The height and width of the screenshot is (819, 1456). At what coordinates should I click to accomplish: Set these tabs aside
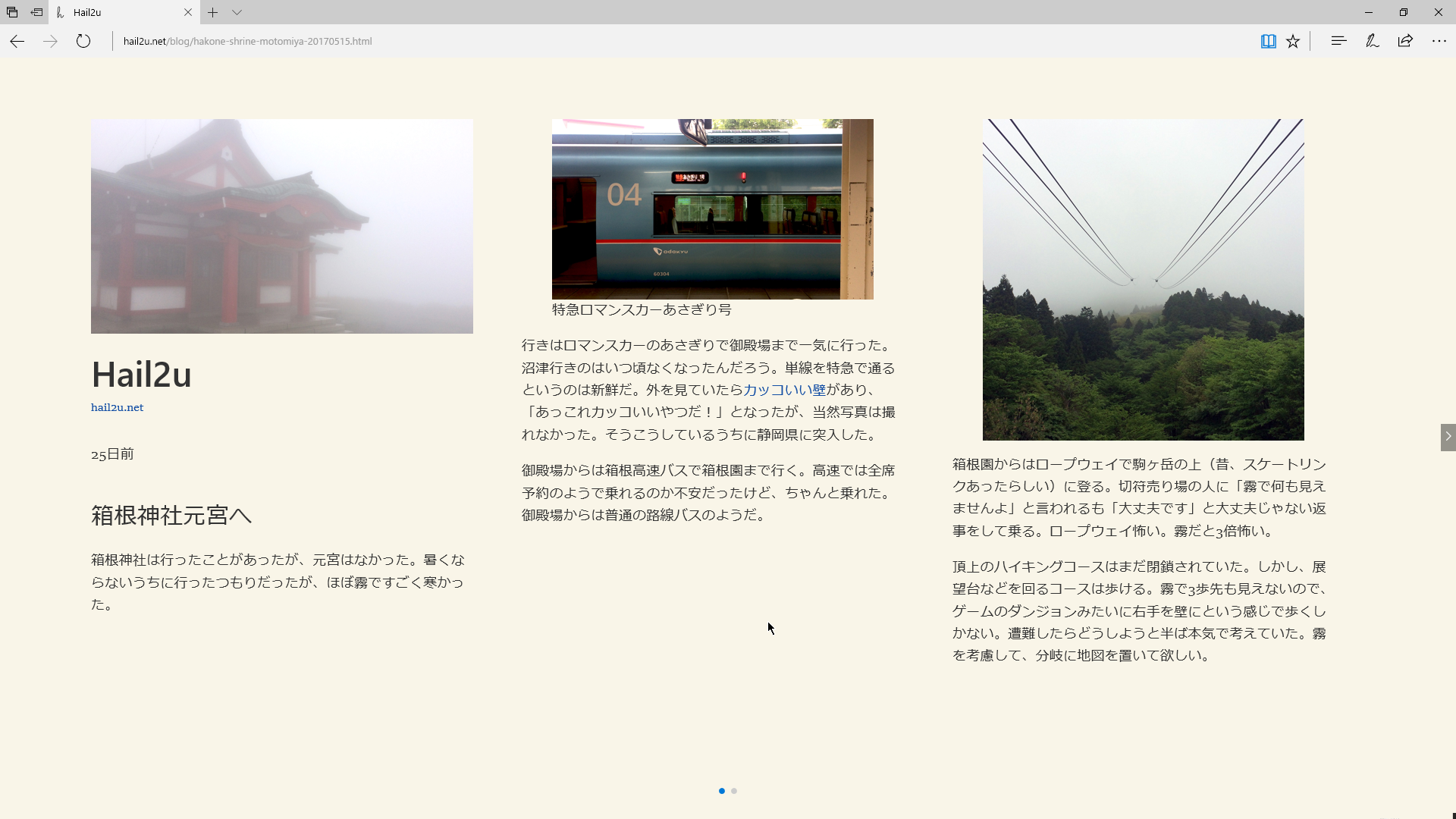point(36,12)
